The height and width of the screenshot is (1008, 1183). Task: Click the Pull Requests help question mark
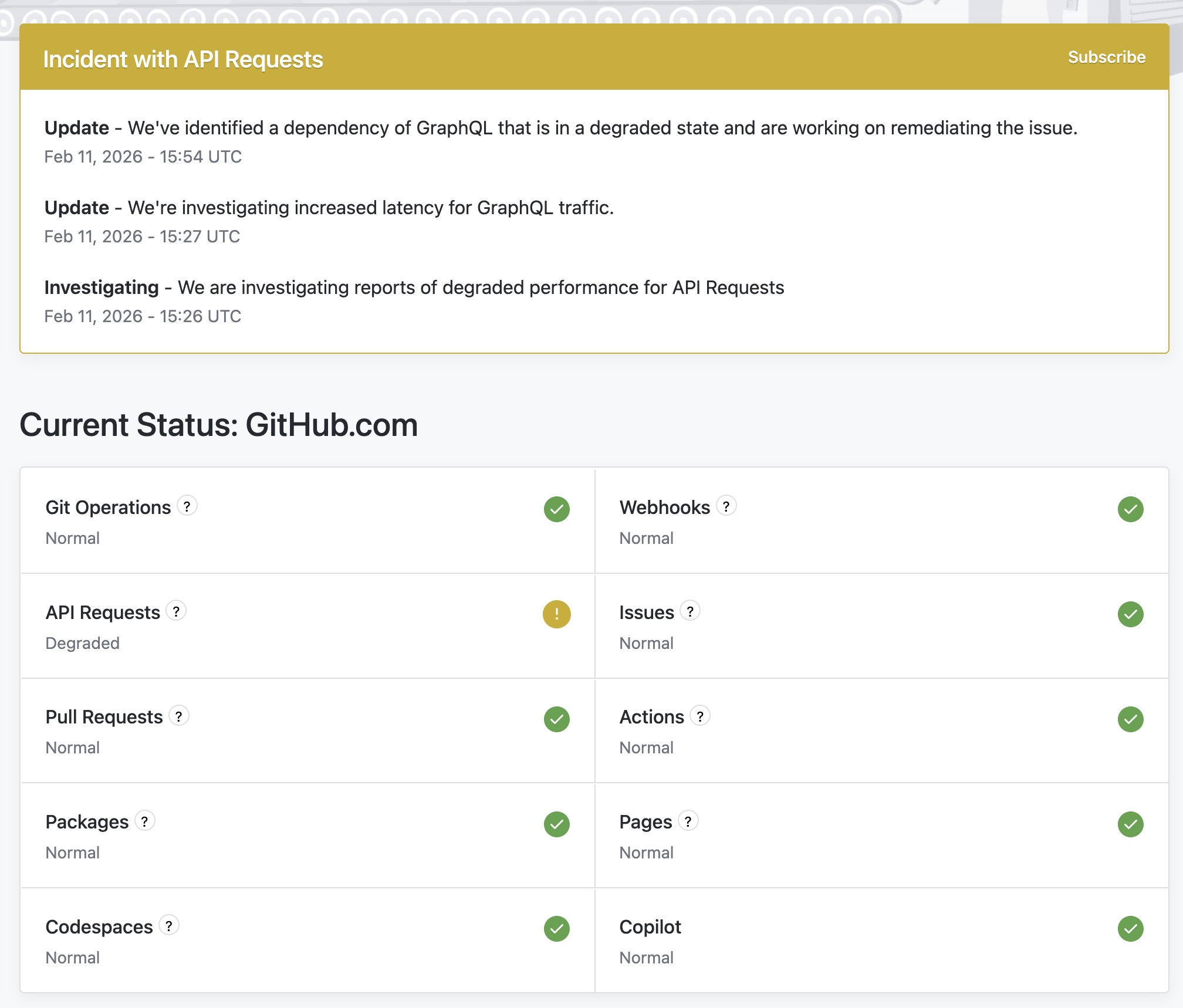[x=179, y=716]
